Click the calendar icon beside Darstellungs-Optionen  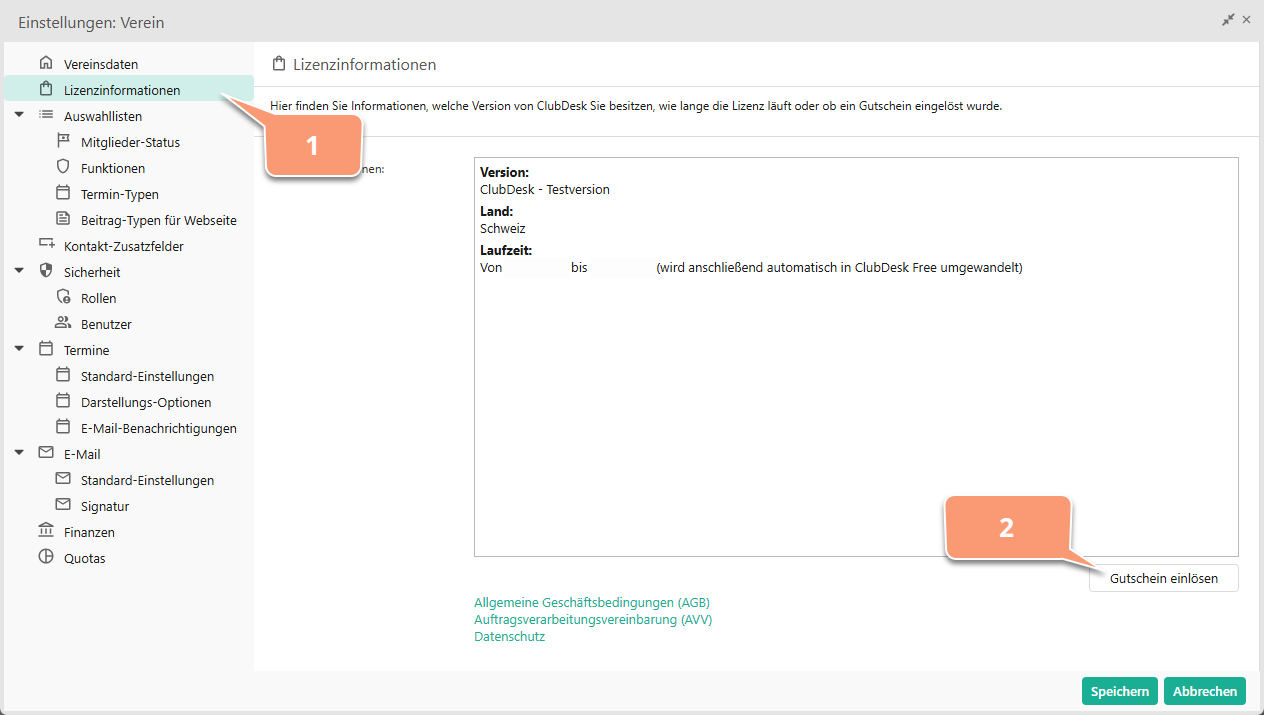point(63,401)
